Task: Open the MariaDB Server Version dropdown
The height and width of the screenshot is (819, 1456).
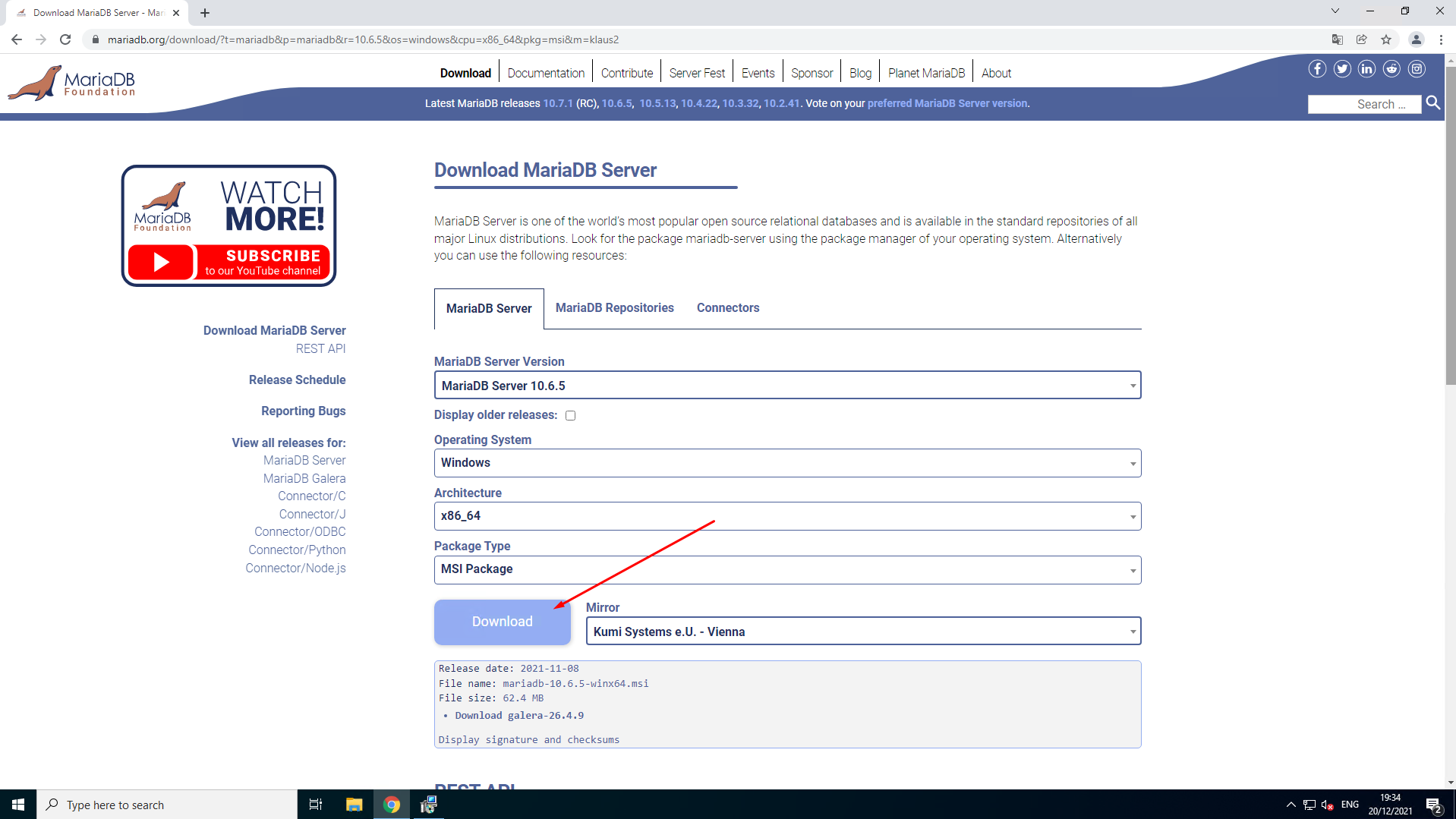Action: pyautogui.click(x=787, y=386)
